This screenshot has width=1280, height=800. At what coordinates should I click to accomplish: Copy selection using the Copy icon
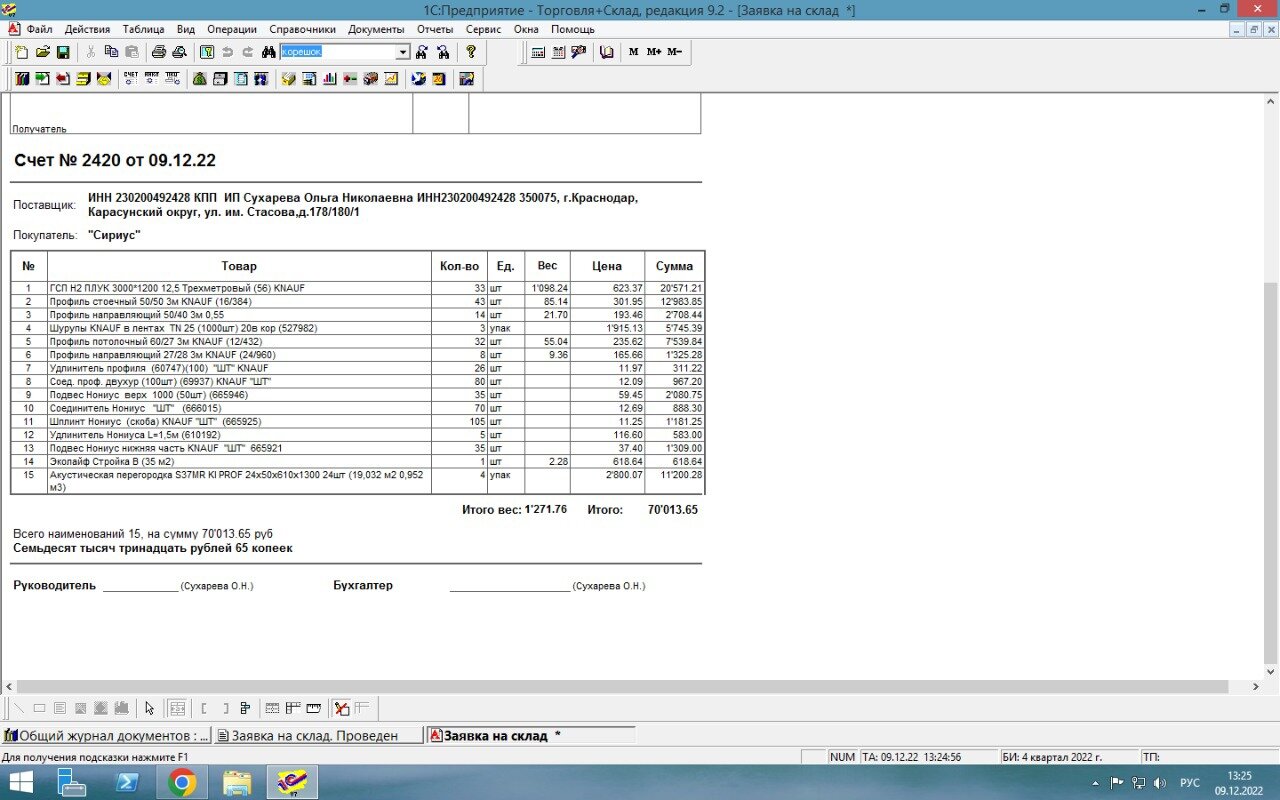pos(112,52)
